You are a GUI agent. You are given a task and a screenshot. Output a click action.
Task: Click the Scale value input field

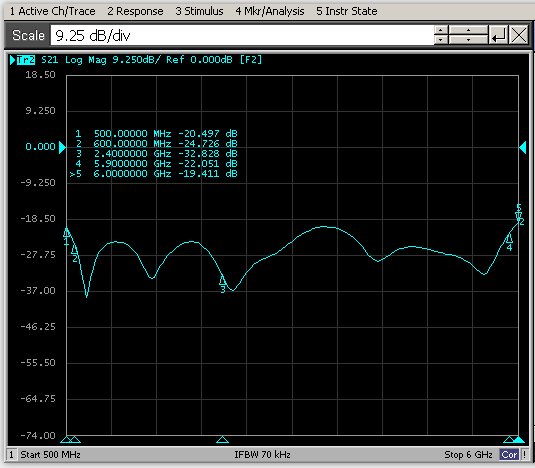tap(242, 35)
